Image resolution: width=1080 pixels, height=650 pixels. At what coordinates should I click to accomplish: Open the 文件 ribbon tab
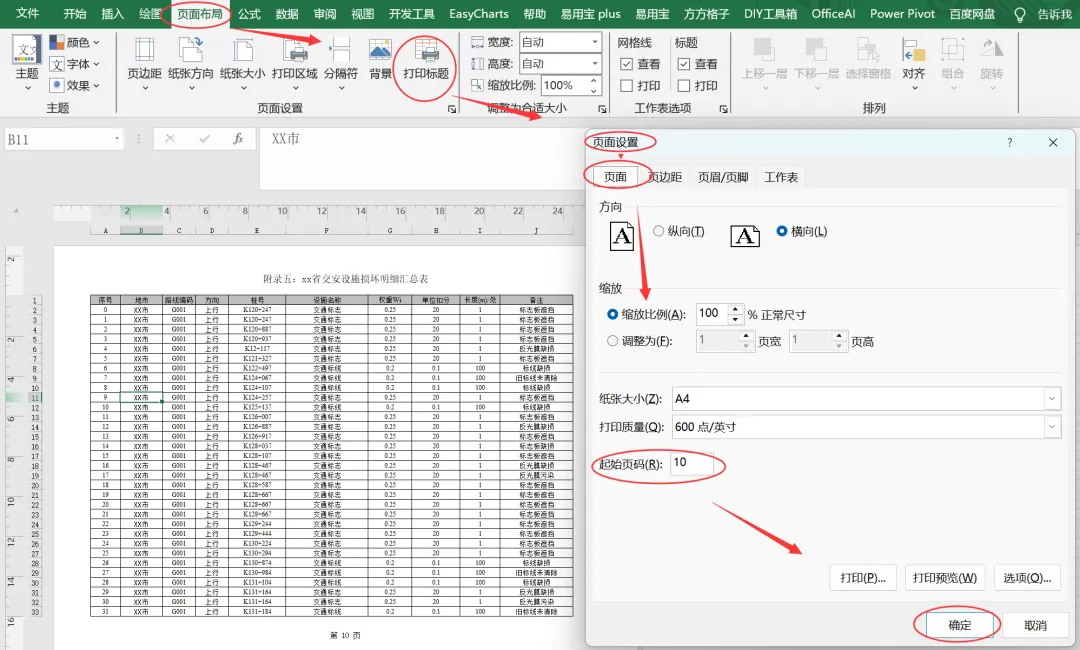pos(27,13)
